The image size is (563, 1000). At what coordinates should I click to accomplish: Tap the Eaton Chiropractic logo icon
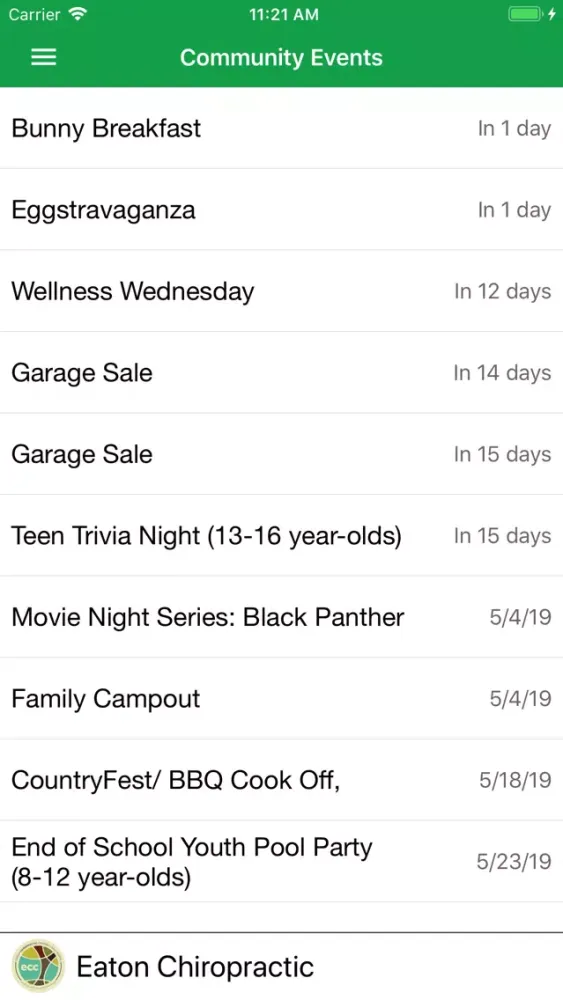point(38,966)
